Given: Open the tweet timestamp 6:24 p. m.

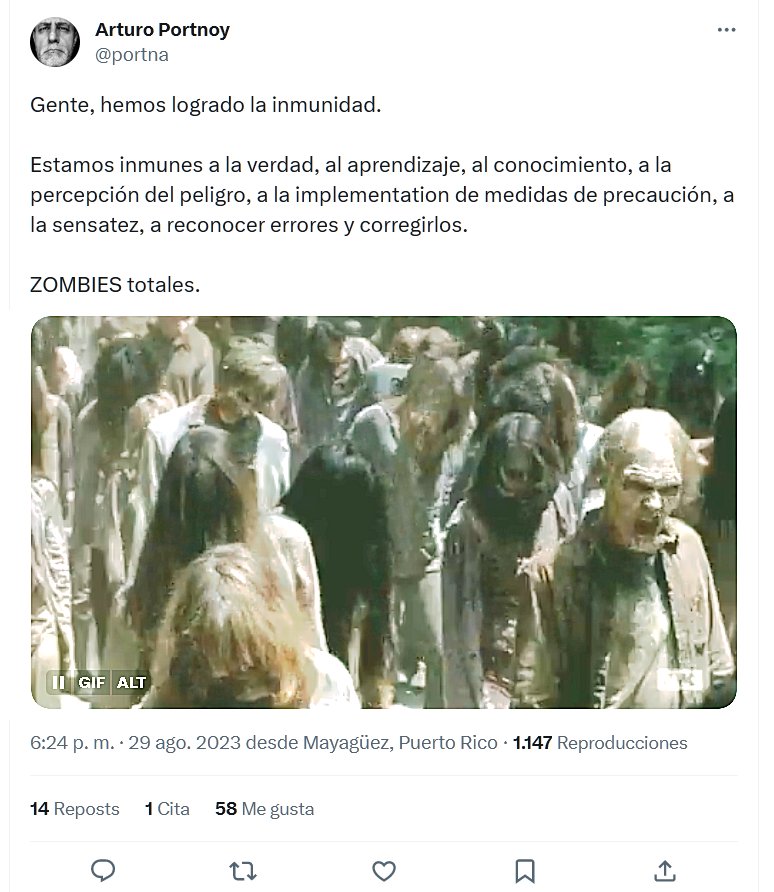Looking at the screenshot, I should pos(72,742).
